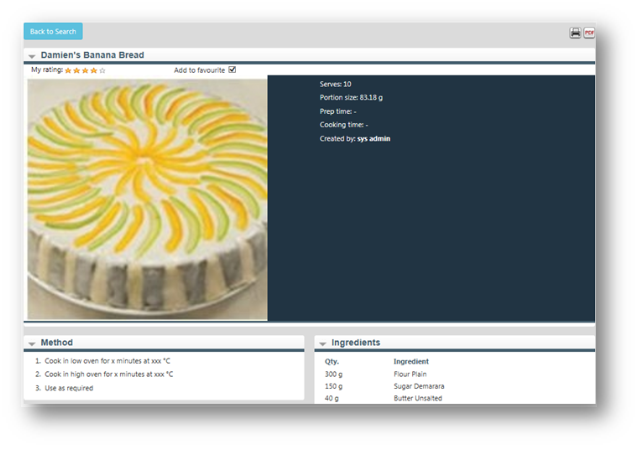The image size is (639, 449).
Task: Open the banana bread recipe photo
Action: (x=147, y=199)
